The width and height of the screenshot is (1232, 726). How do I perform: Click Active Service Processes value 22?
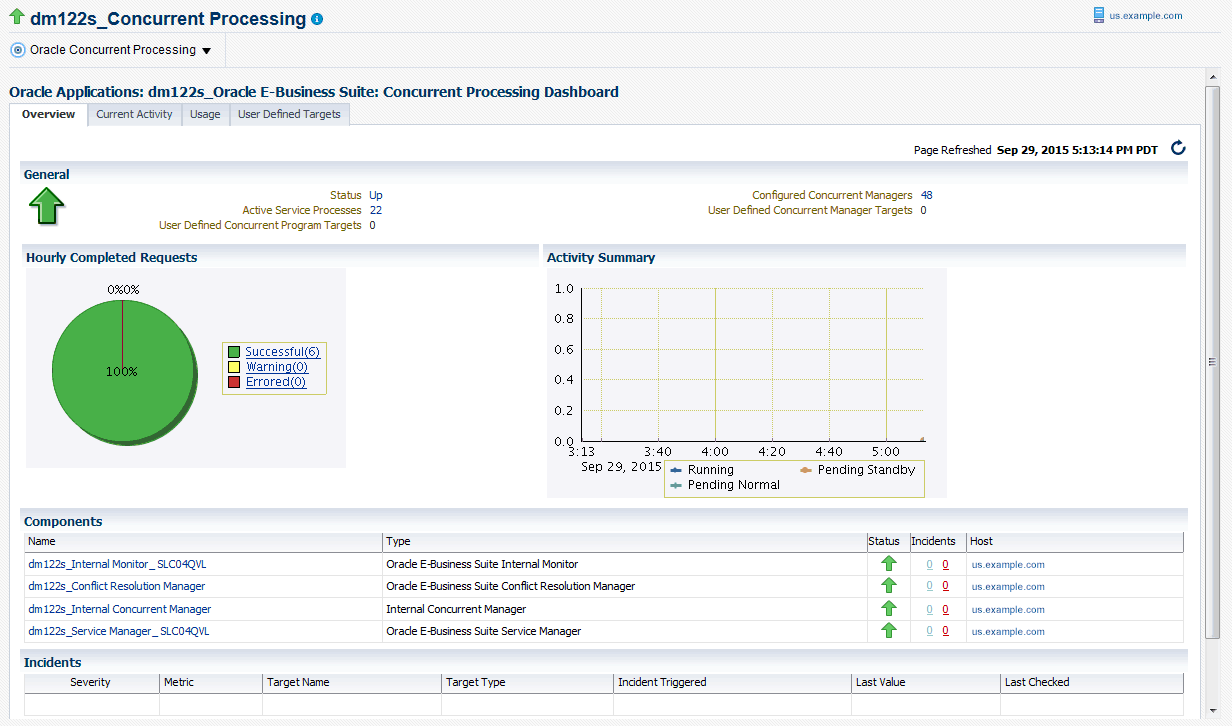click(375, 210)
